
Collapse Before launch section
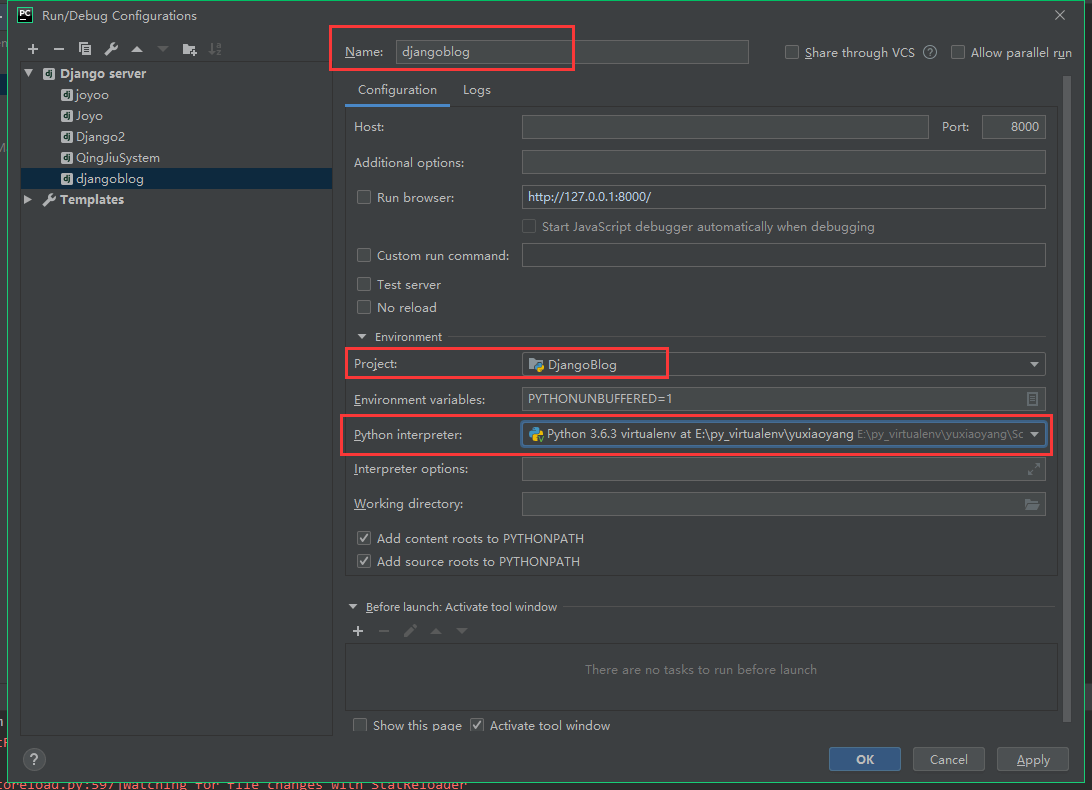click(x=353, y=607)
